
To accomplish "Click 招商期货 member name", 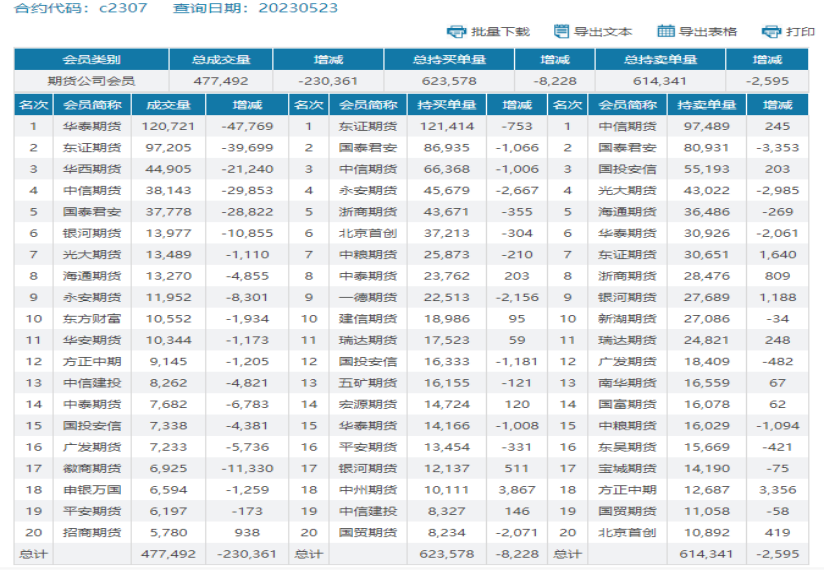I will pos(92,533).
